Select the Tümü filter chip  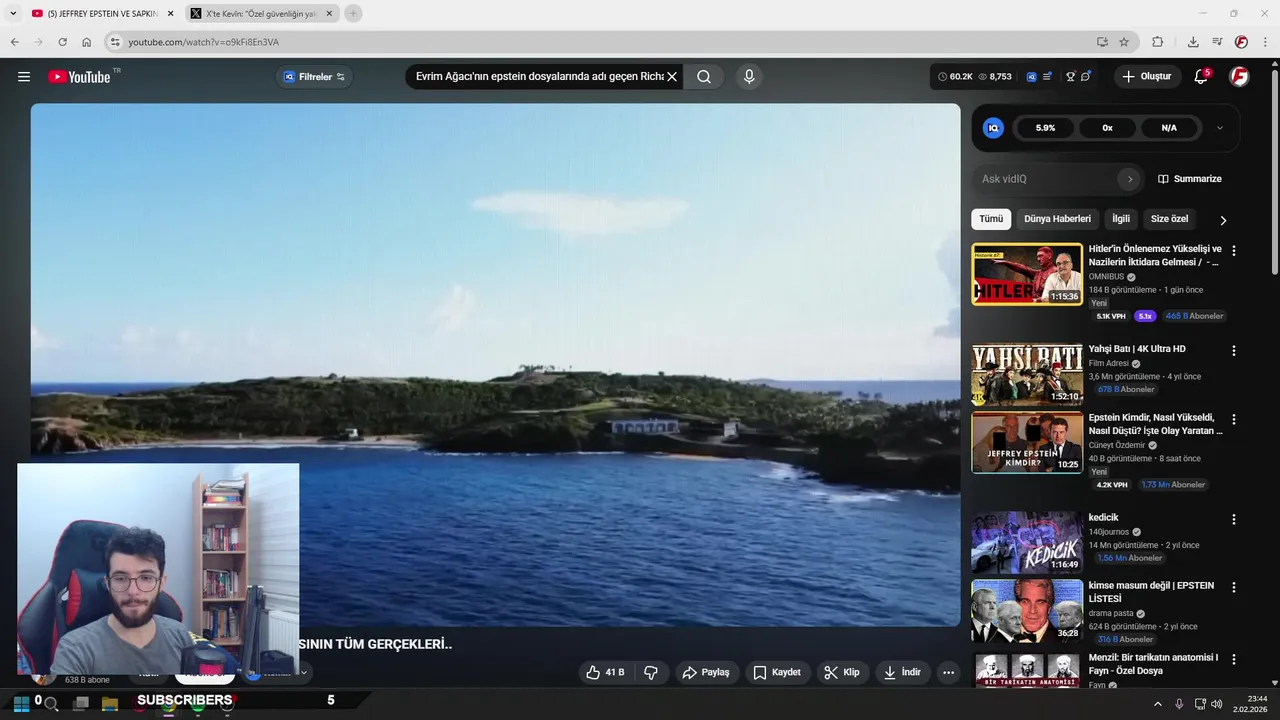tap(991, 219)
